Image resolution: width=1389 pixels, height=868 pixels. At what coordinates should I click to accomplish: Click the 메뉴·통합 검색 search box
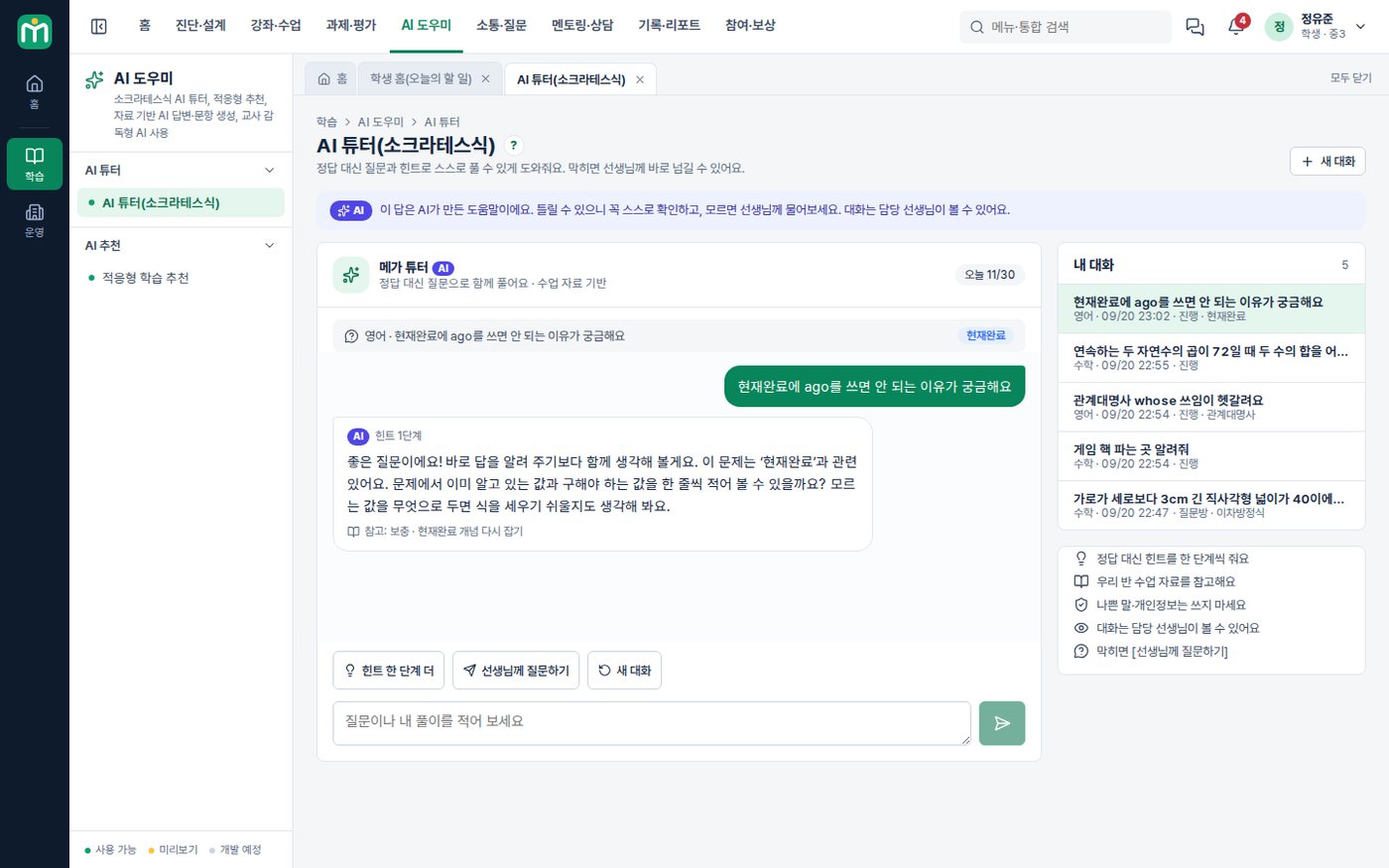1066,27
